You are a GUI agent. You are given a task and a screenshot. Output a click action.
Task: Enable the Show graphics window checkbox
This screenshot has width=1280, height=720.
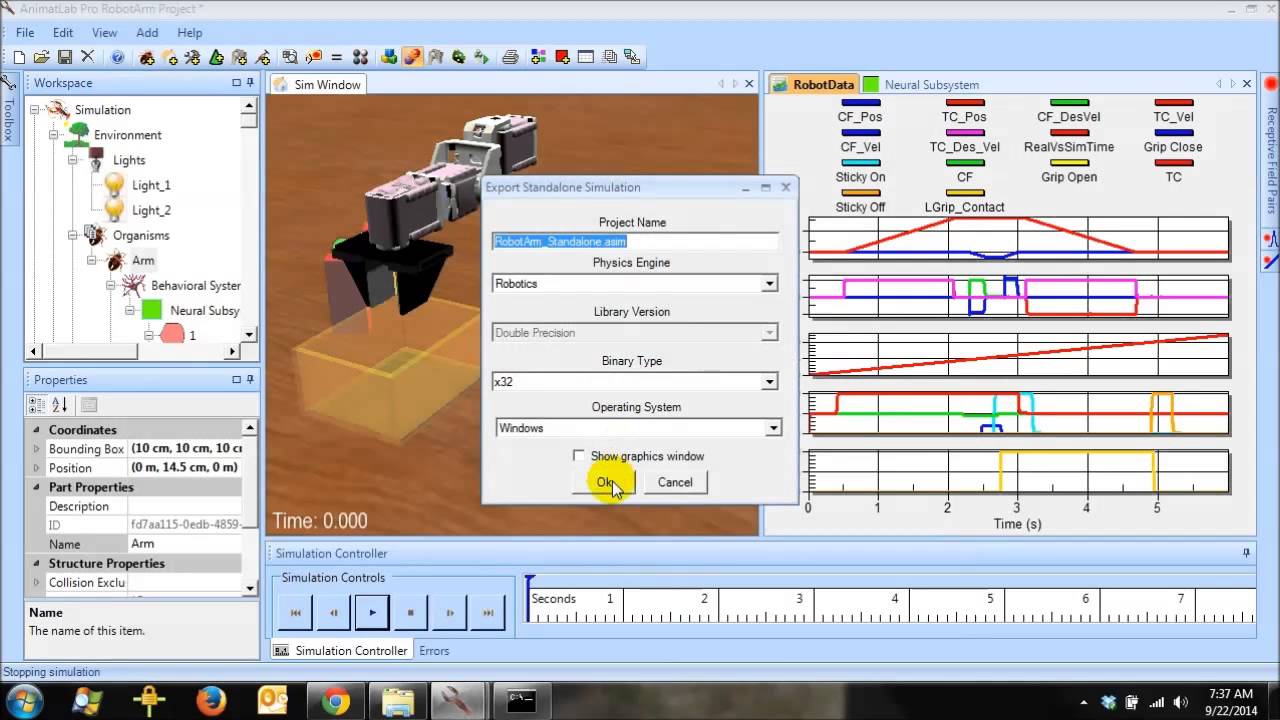coord(579,456)
